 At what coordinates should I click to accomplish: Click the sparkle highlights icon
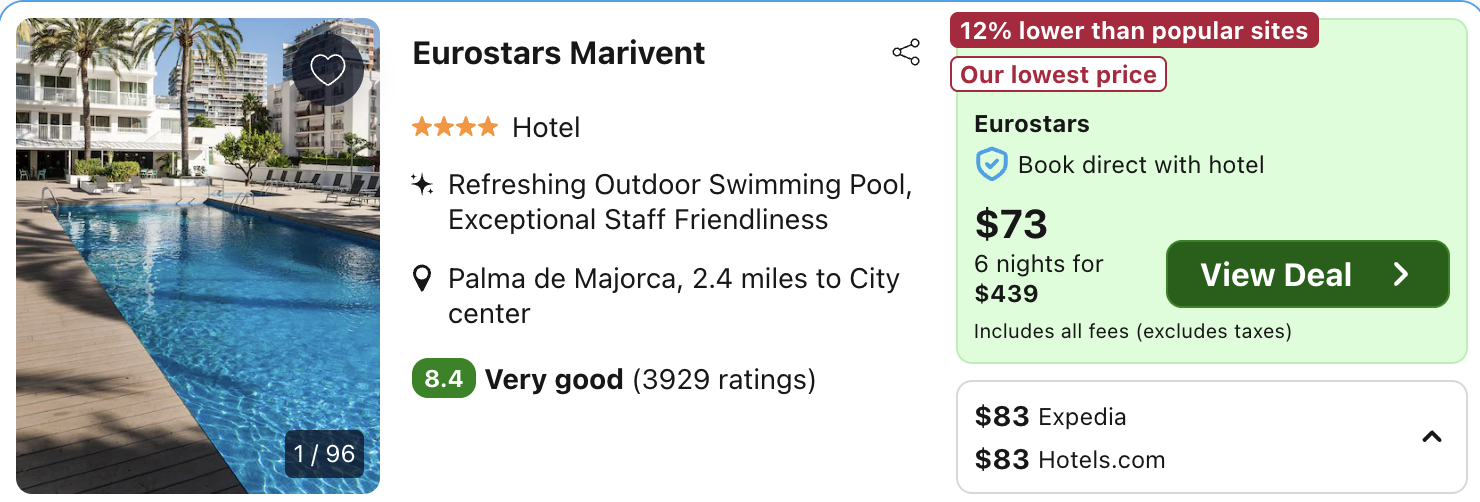pyautogui.click(x=422, y=185)
